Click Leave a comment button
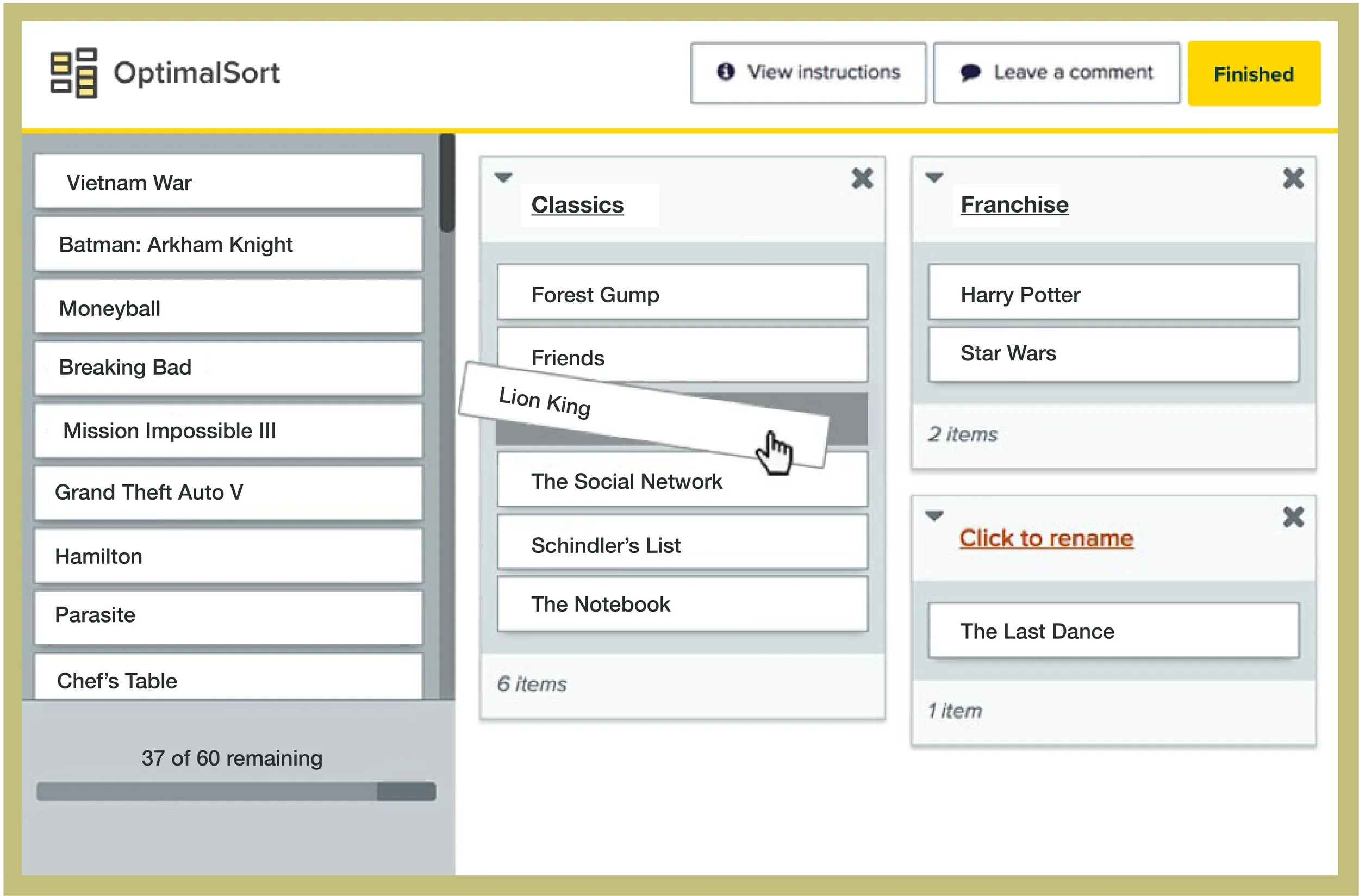The image size is (1359, 896). [x=1056, y=72]
